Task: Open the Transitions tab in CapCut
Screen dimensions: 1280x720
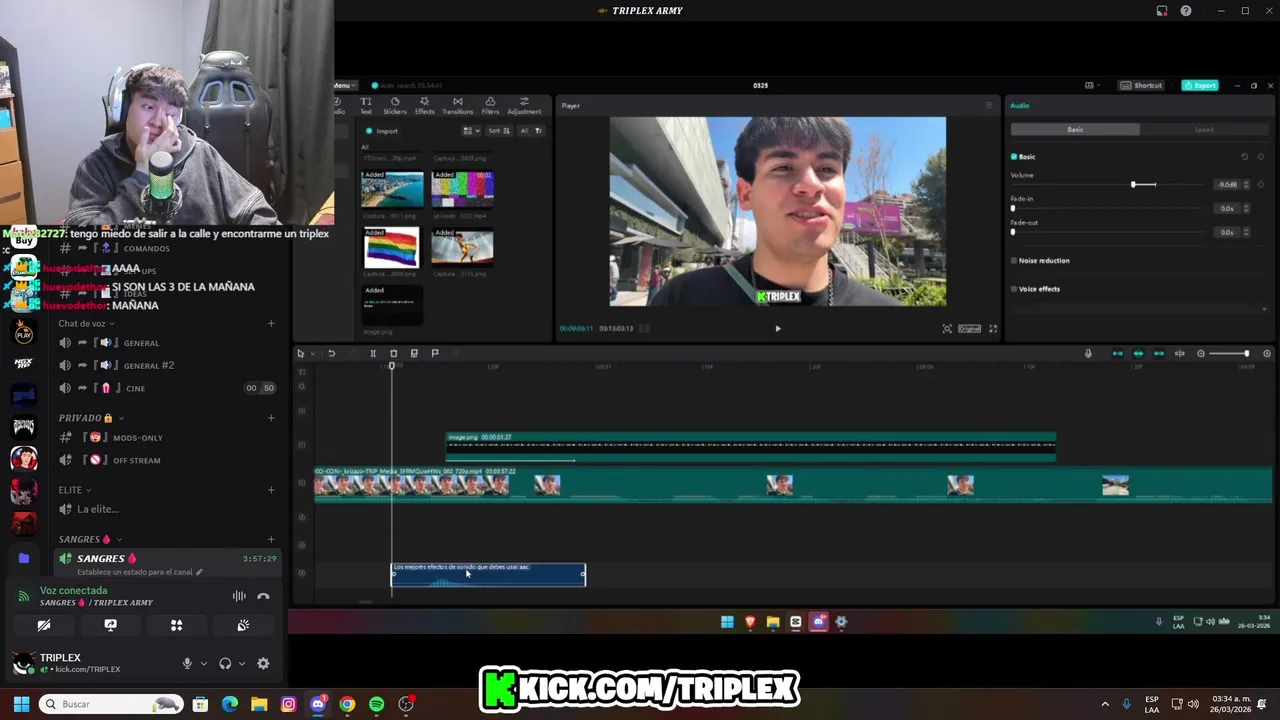Action: tap(457, 105)
